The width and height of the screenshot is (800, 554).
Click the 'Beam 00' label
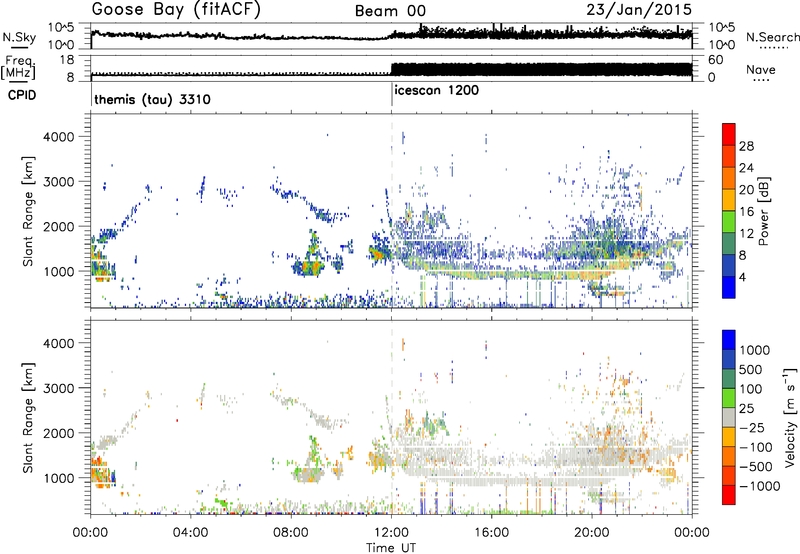click(390, 11)
